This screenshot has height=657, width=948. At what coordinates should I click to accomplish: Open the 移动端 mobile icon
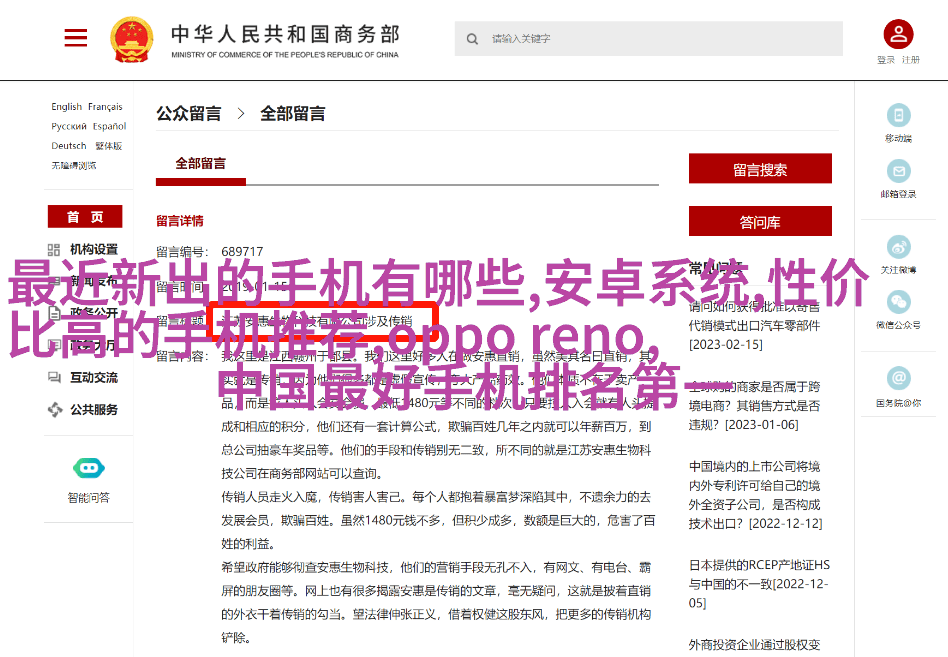coord(898,115)
